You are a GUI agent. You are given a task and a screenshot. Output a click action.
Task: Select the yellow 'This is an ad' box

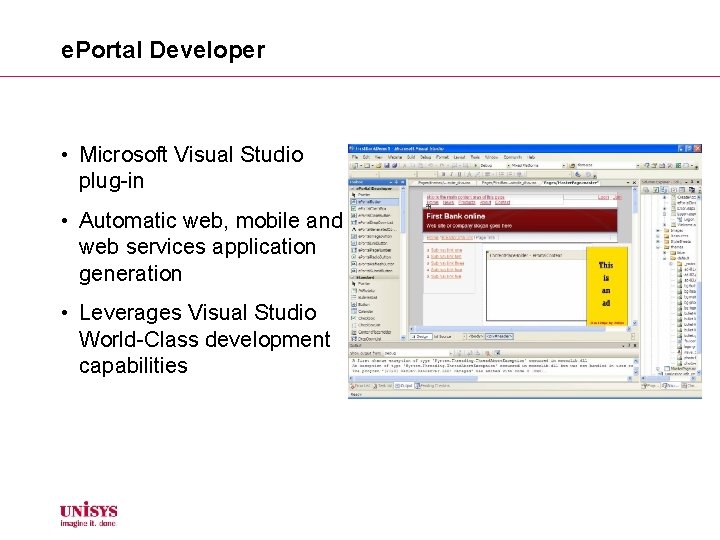click(x=607, y=286)
